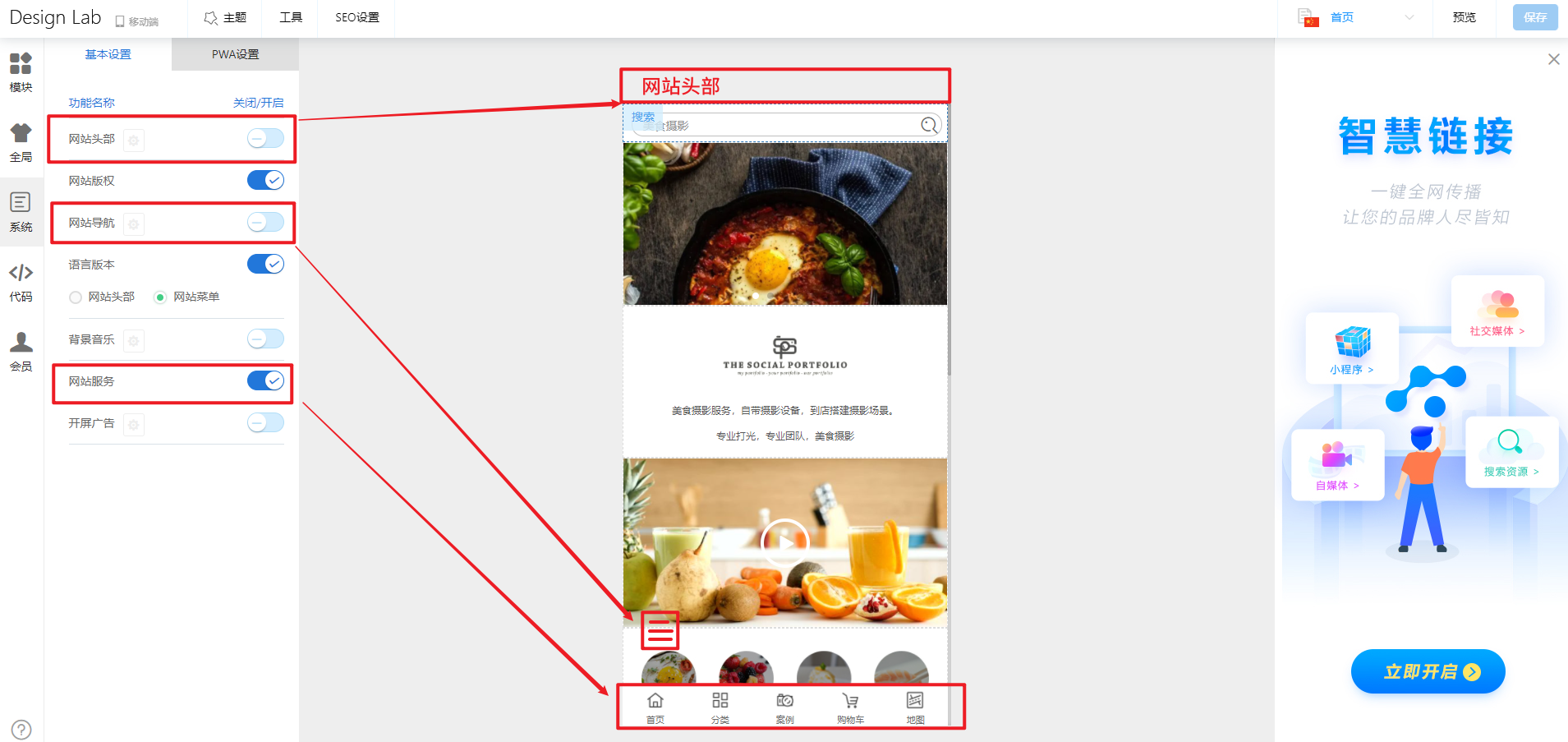Open the 会员 member icon in sidebar
Screen dimensions: 1568x742
(21, 352)
